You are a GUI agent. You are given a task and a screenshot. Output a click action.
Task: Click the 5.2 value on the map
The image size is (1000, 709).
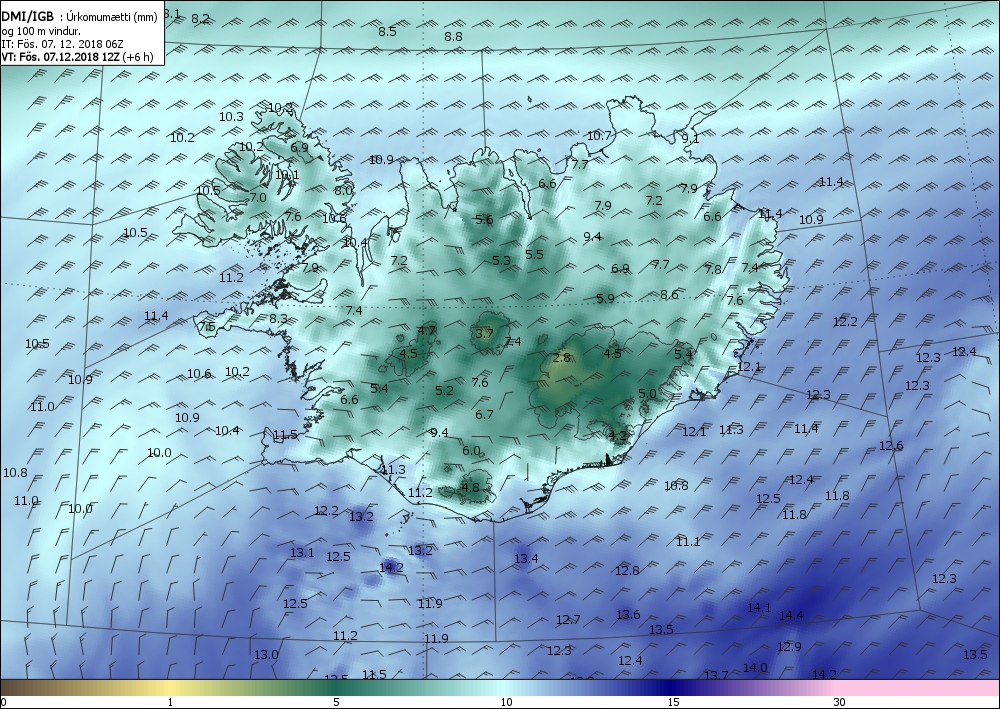[445, 390]
